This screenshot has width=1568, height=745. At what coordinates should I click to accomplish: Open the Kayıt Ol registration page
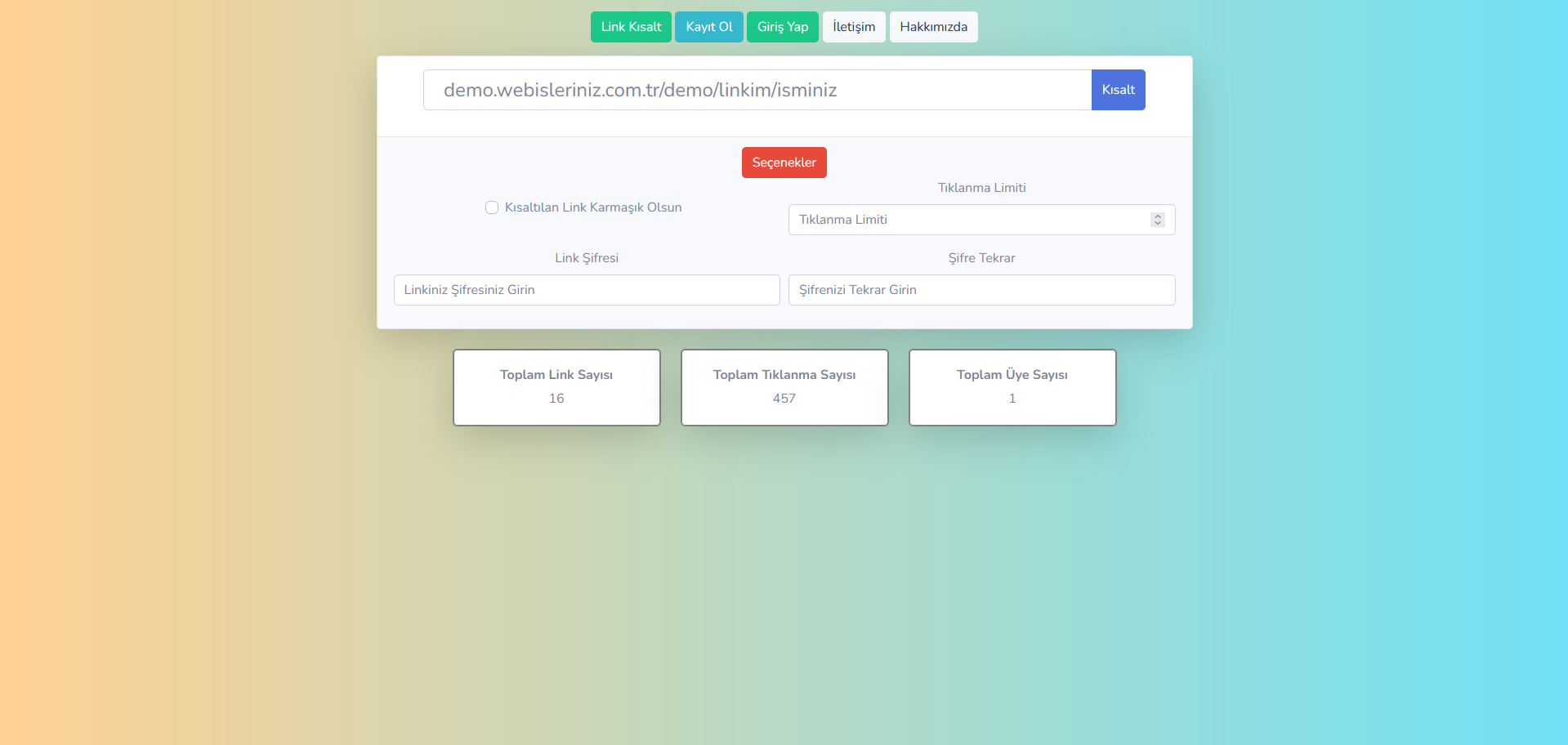pos(708,27)
